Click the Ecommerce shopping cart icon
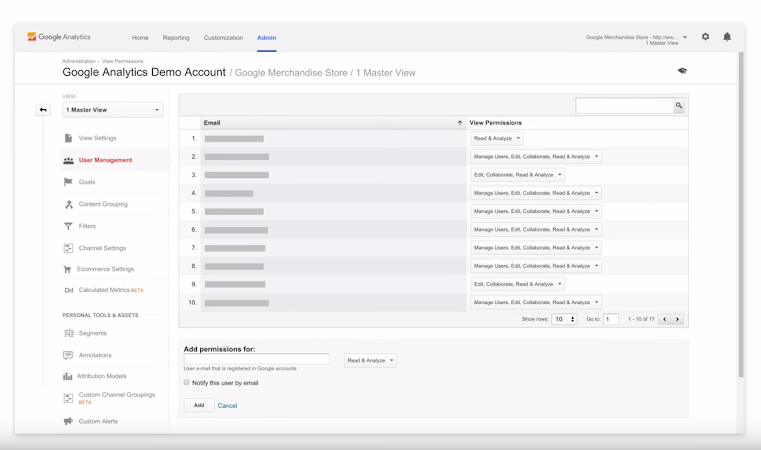The height and width of the screenshot is (450, 761). tap(67, 269)
